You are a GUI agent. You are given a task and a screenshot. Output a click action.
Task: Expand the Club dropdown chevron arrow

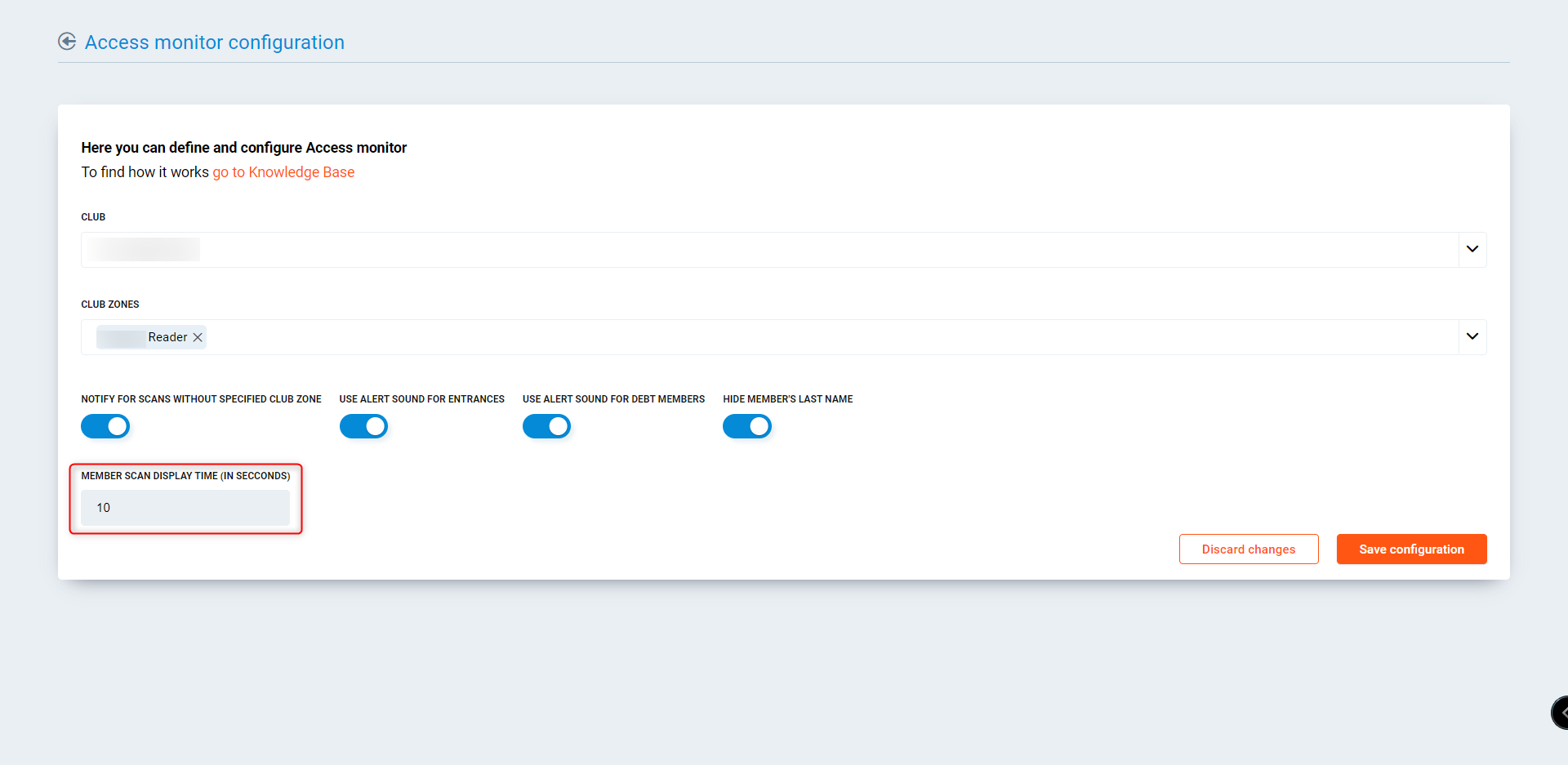[x=1472, y=250]
